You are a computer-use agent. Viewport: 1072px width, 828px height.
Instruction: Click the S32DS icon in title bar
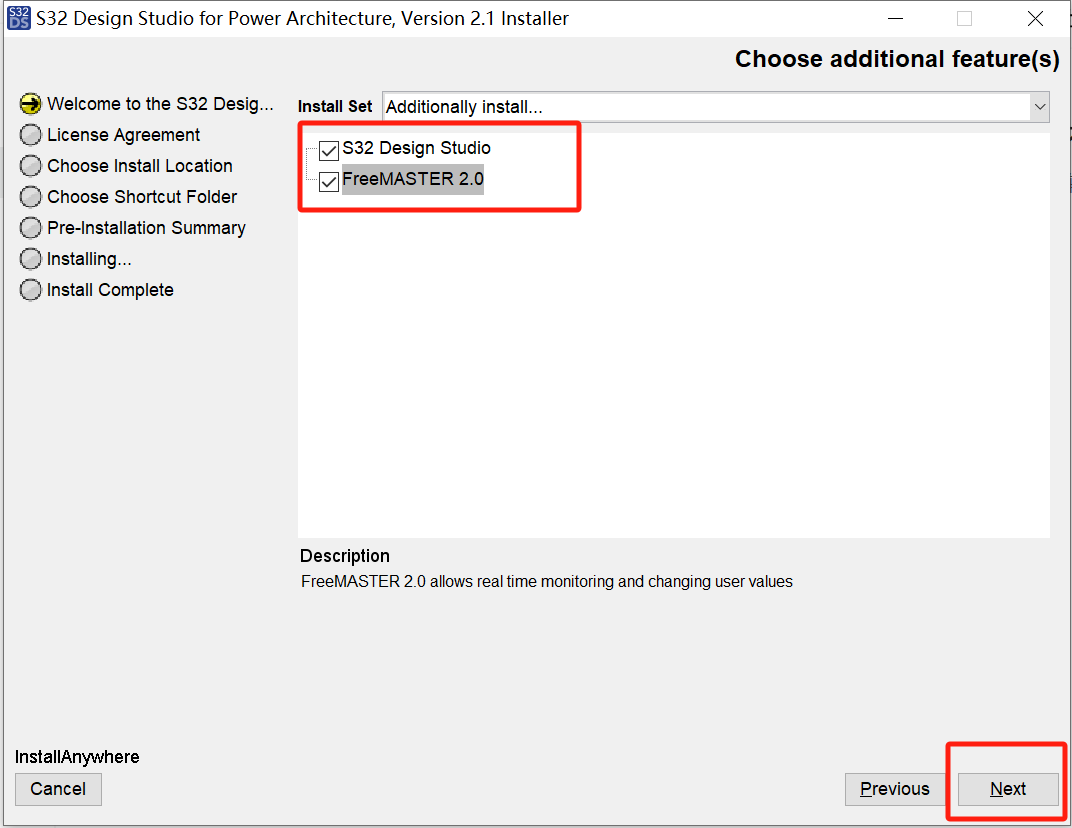coord(18,18)
